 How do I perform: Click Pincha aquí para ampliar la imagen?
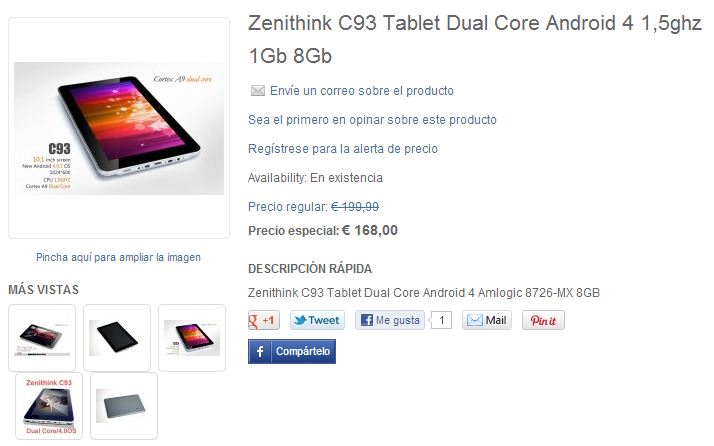[x=118, y=257]
